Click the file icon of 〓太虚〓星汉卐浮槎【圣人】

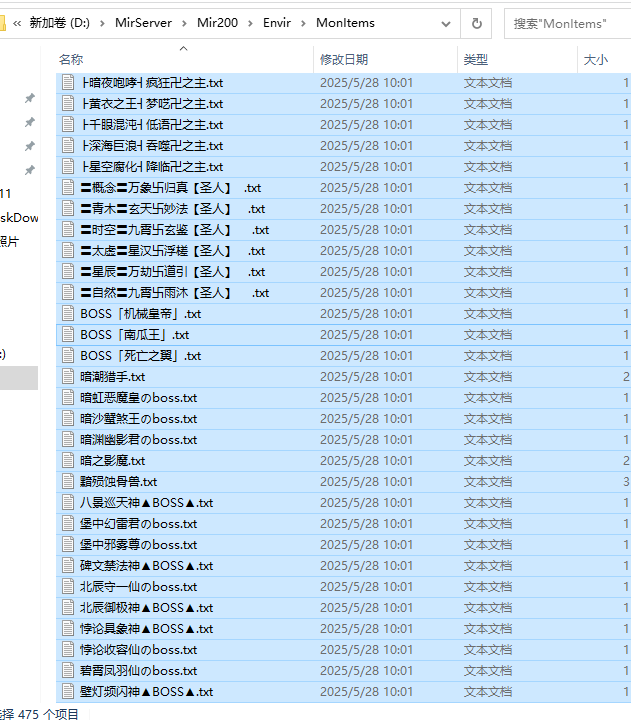(x=68, y=250)
